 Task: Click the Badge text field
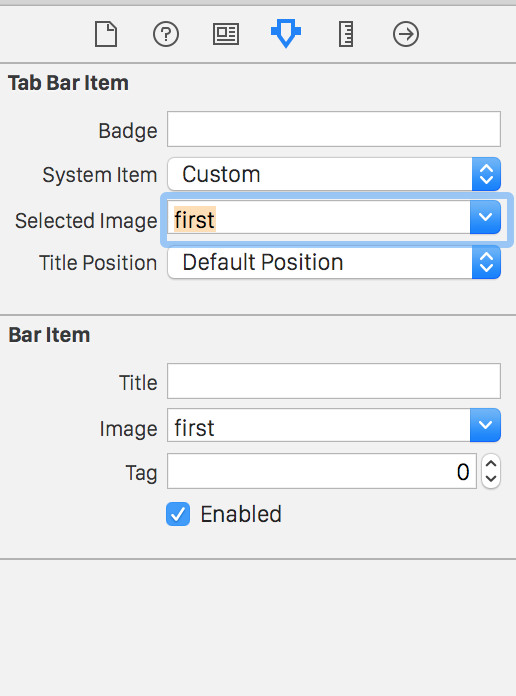tap(334, 129)
